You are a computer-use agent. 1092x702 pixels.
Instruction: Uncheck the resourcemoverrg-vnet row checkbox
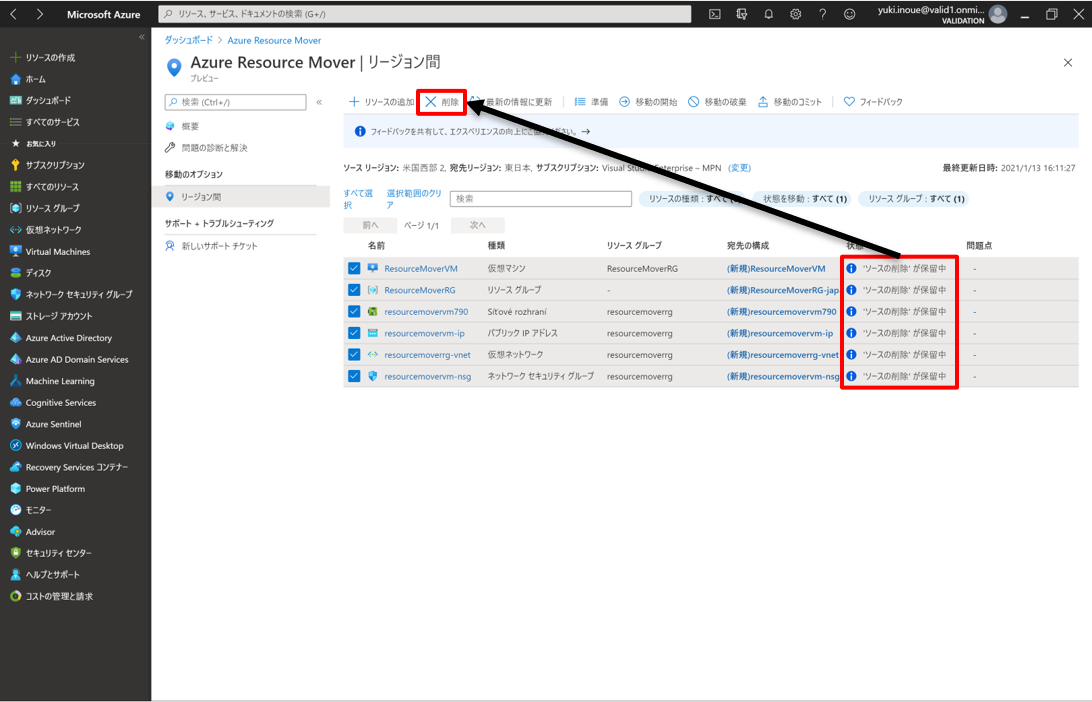click(x=354, y=354)
